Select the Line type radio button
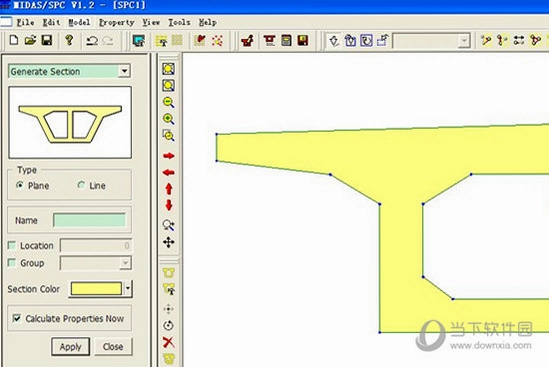 point(81,185)
